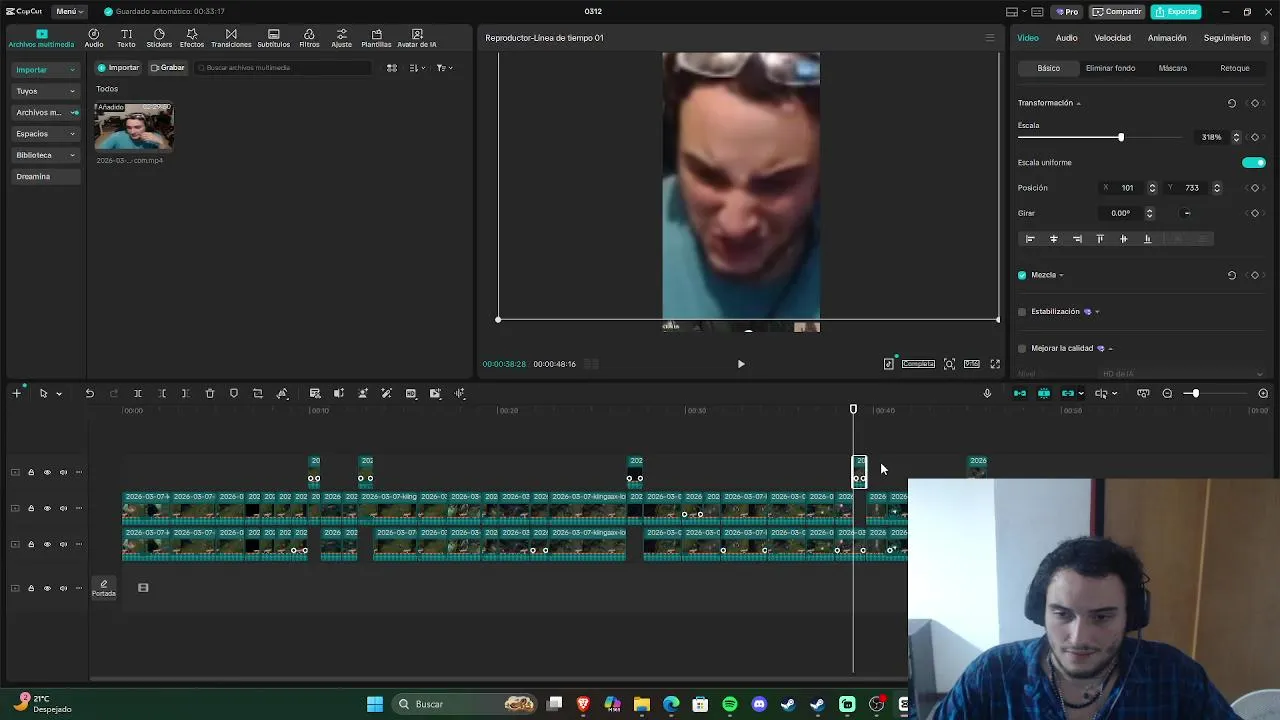Switch to the Velocidad tab

tap(1112, 38)
